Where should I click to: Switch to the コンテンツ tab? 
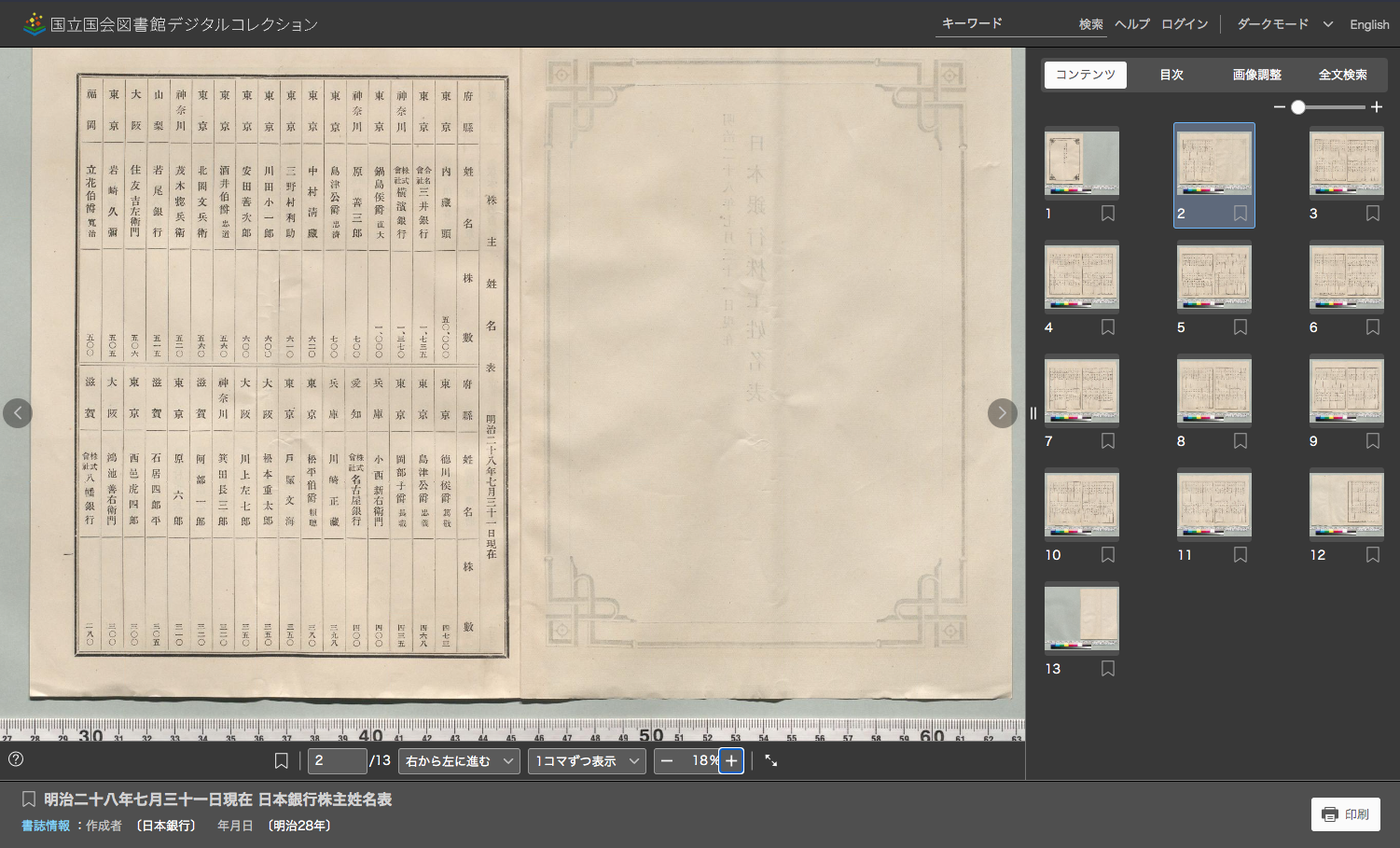(1085, 75)
